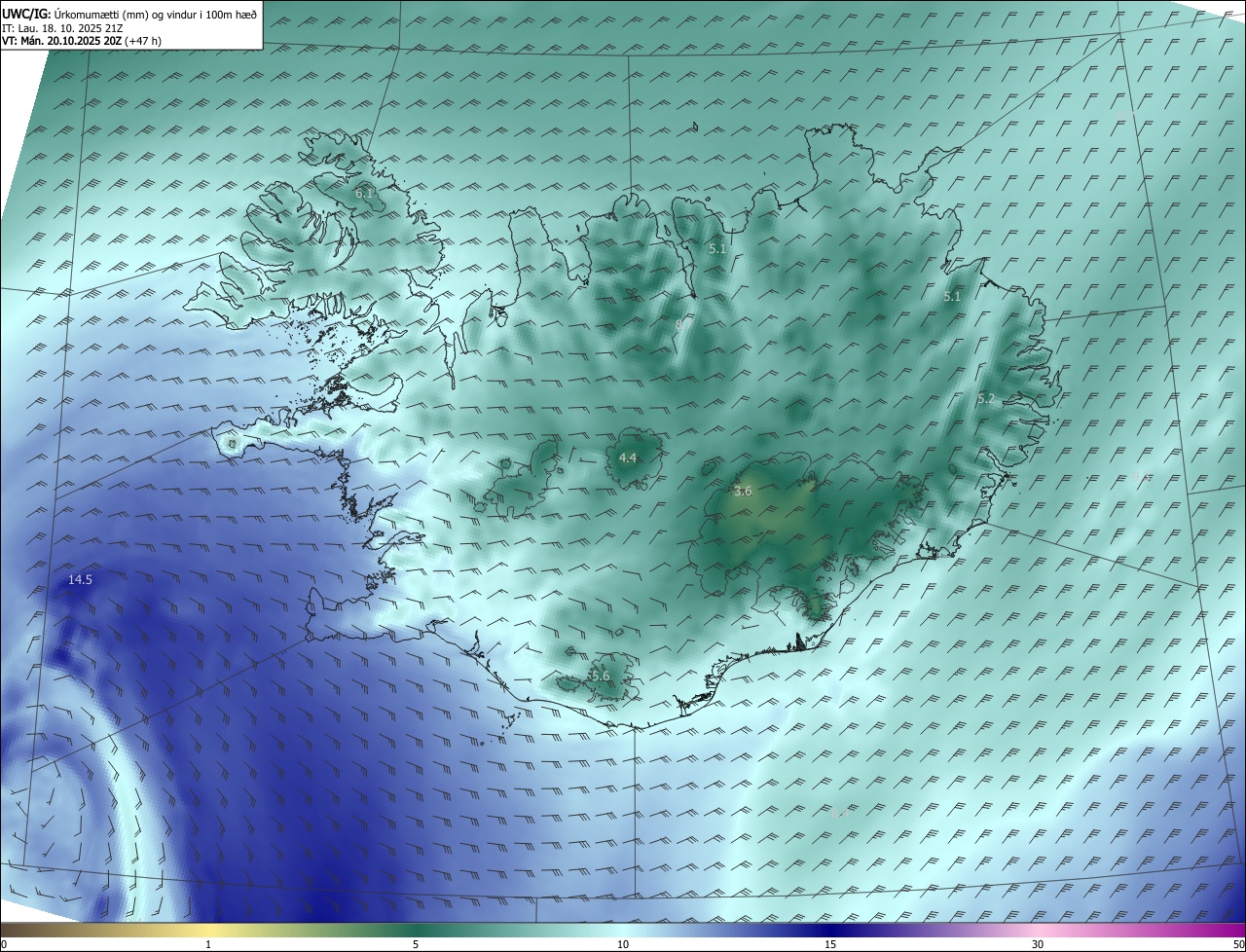1246x952 pixels.
Task: Select the valid time line "VT: Mán. 20.10.2025 20Z (+47 h)"
Action: (x=82, y=41)
